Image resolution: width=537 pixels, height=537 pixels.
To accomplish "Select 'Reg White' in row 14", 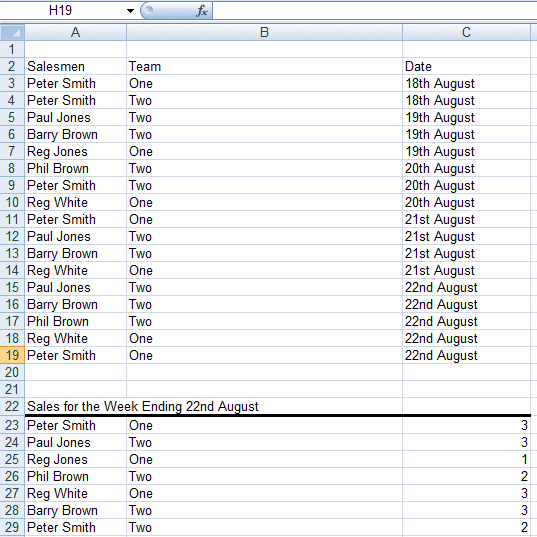I will (x=75, y=270).
